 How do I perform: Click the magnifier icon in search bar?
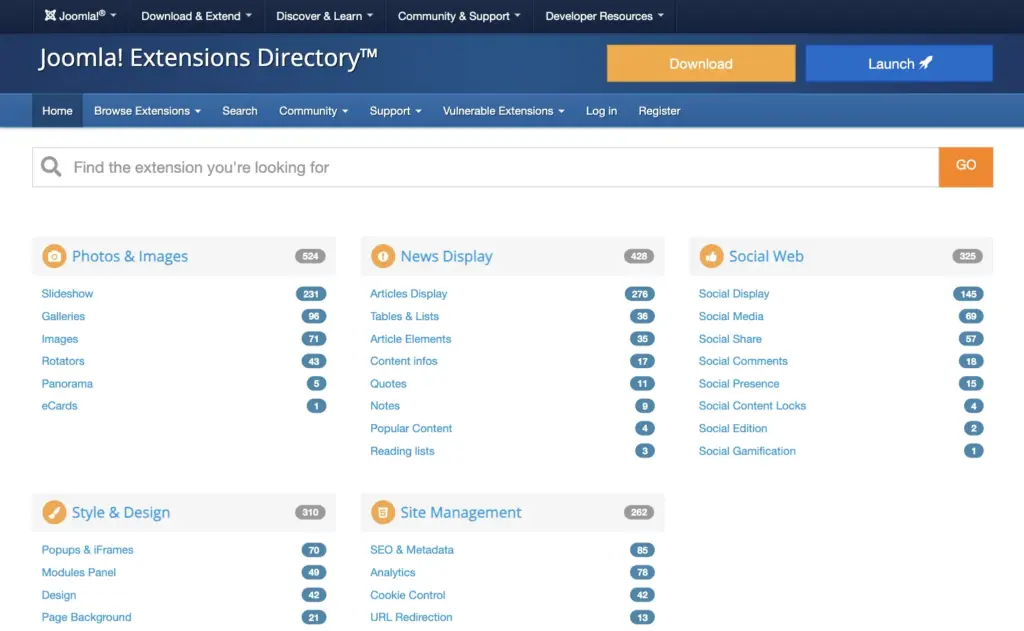pyautogui.click(x=51, y=167)
